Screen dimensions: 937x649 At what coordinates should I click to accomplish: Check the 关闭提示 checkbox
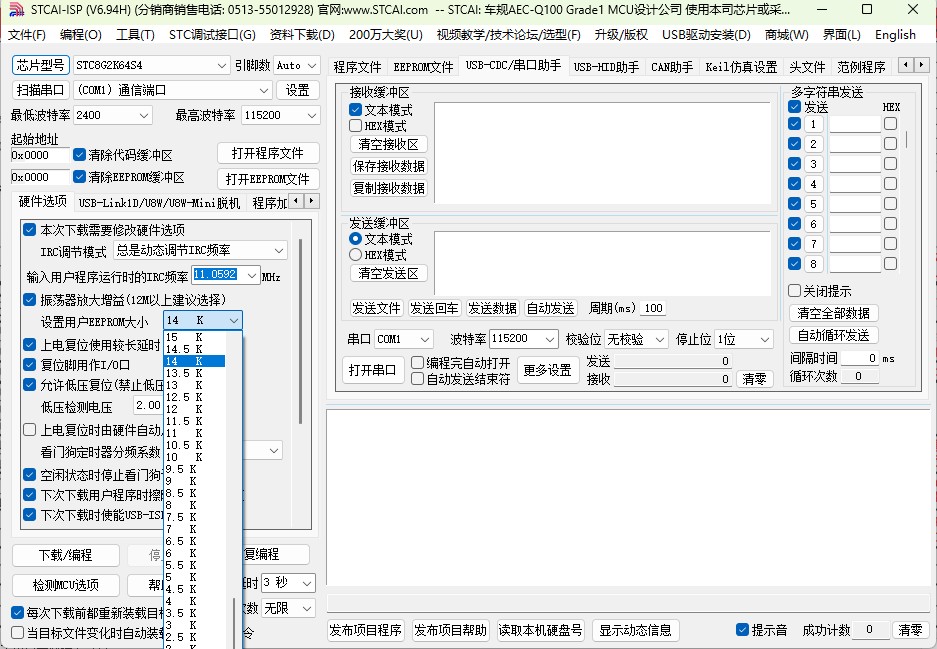pyautogui.click(x=794, y=290)
